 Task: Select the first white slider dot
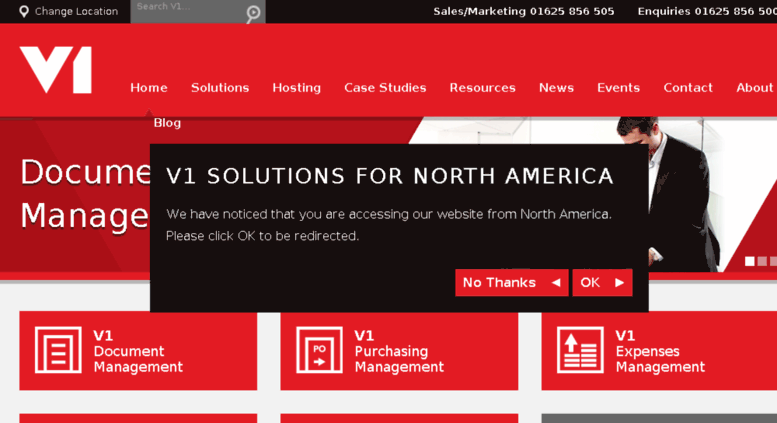750,261
